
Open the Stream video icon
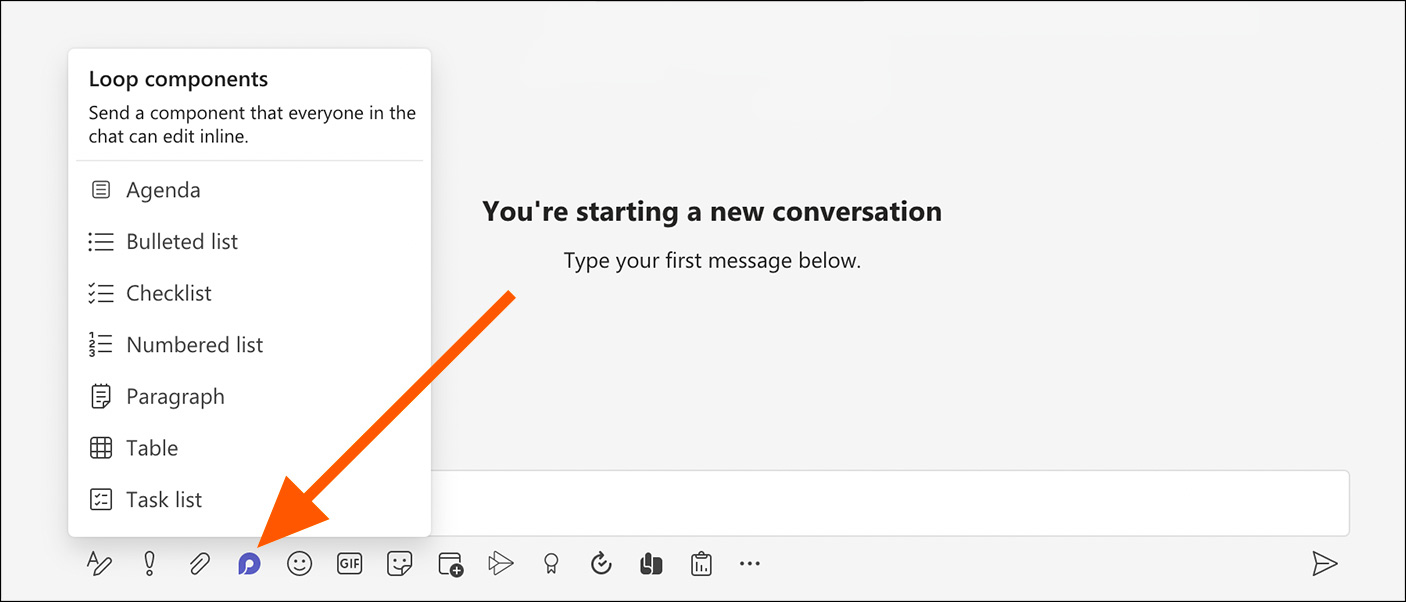[x=500, y=563]
